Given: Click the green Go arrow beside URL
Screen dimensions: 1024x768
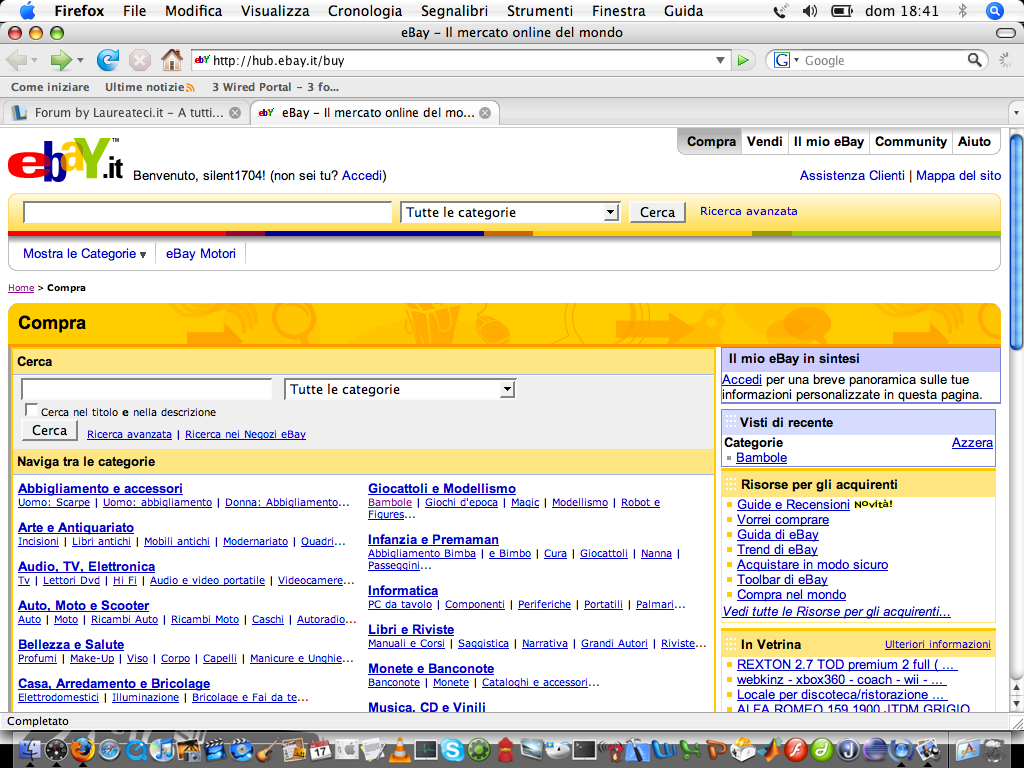Looking at the screenshot, I should [743, 60].
